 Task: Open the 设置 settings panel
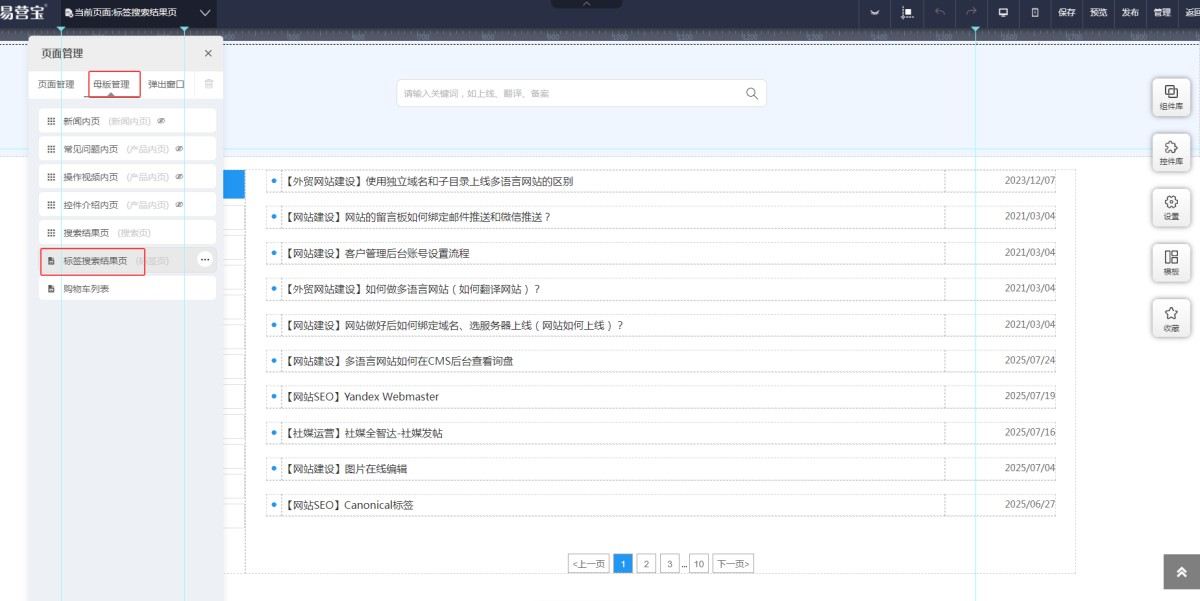[1171, 207]
